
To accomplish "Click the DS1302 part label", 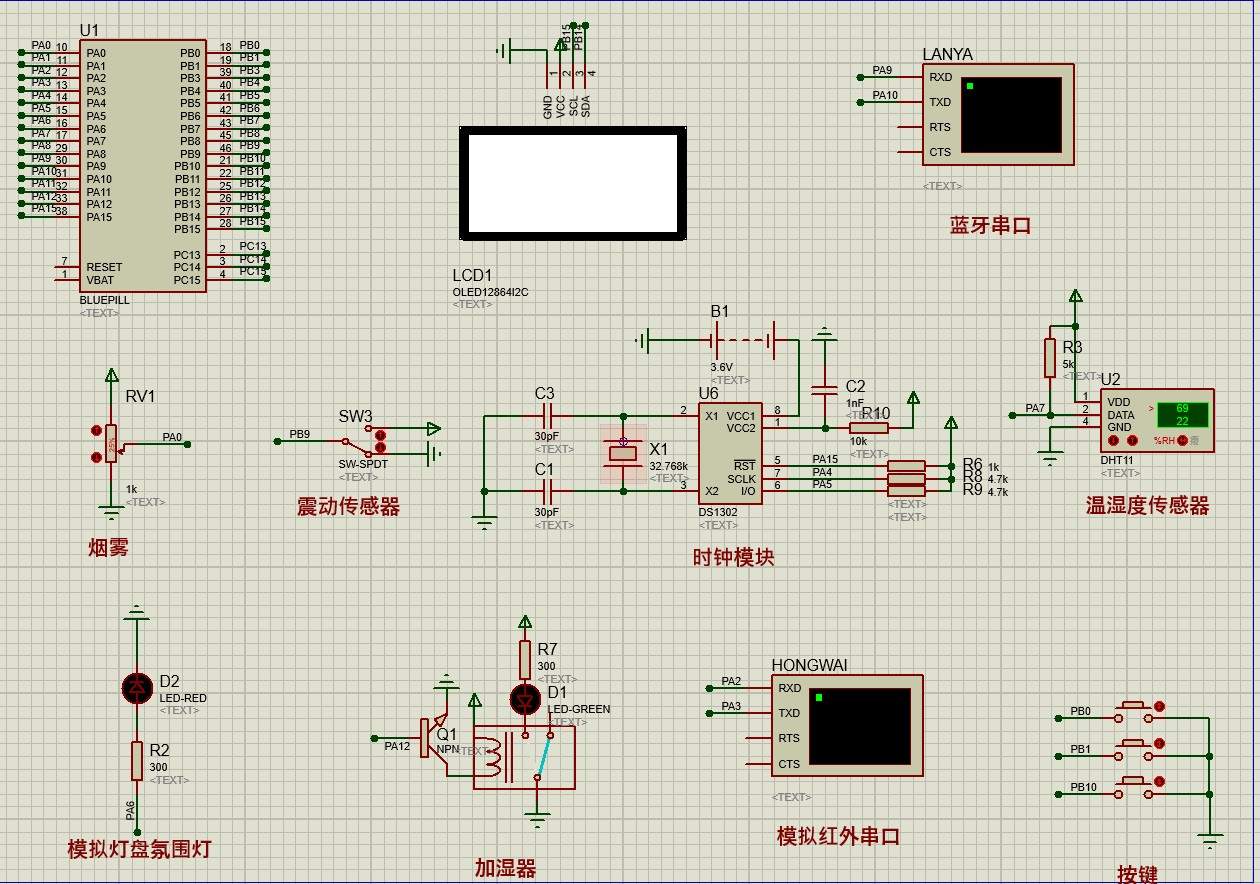I will [718, 512].
